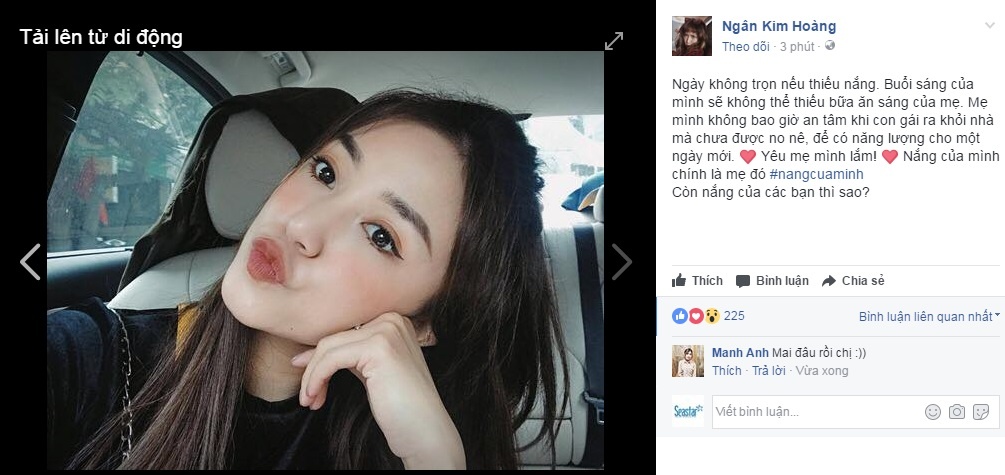1005x475 pixels.
Task: Follow user via Theo dõi link
Action: tap(745, 47)
